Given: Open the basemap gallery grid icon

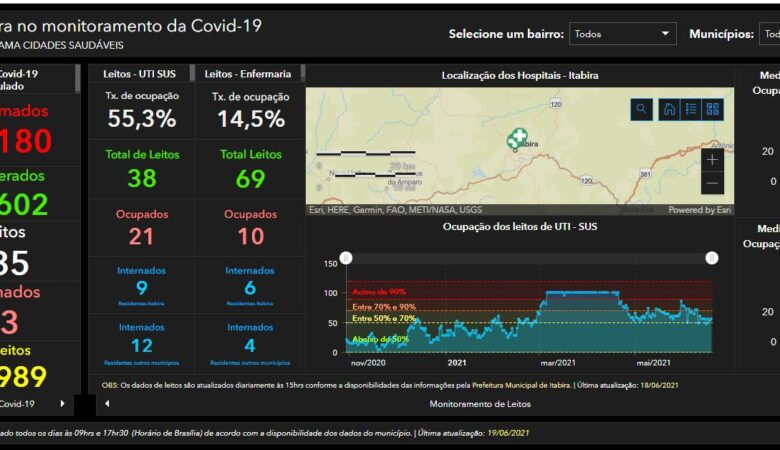Looking at the screenshot, I should tap(712, 110).
